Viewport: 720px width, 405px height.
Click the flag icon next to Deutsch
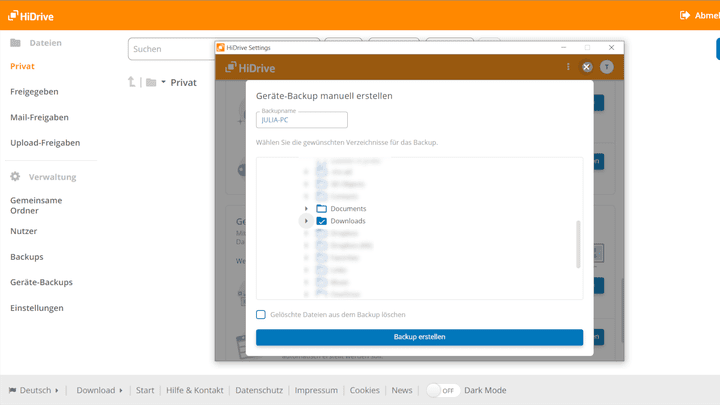click(12, 390)
